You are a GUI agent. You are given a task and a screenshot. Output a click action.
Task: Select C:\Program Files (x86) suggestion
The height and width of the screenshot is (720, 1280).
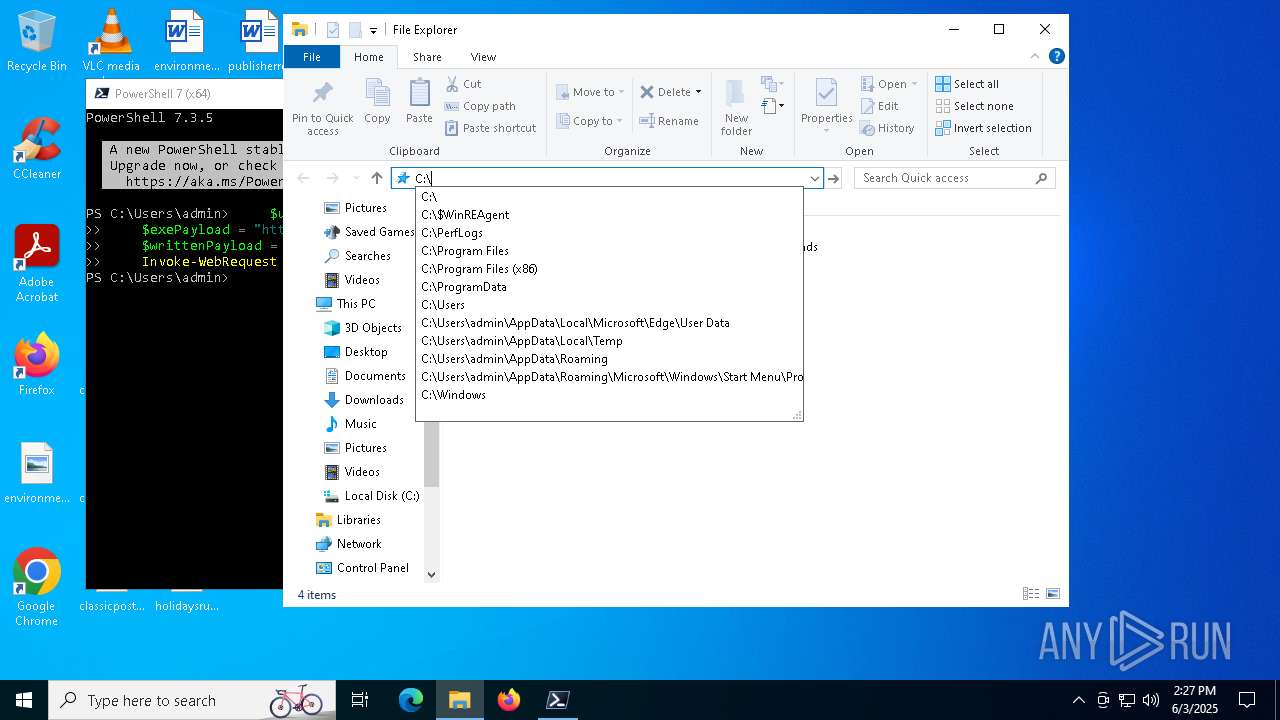[x=609, y=269]
